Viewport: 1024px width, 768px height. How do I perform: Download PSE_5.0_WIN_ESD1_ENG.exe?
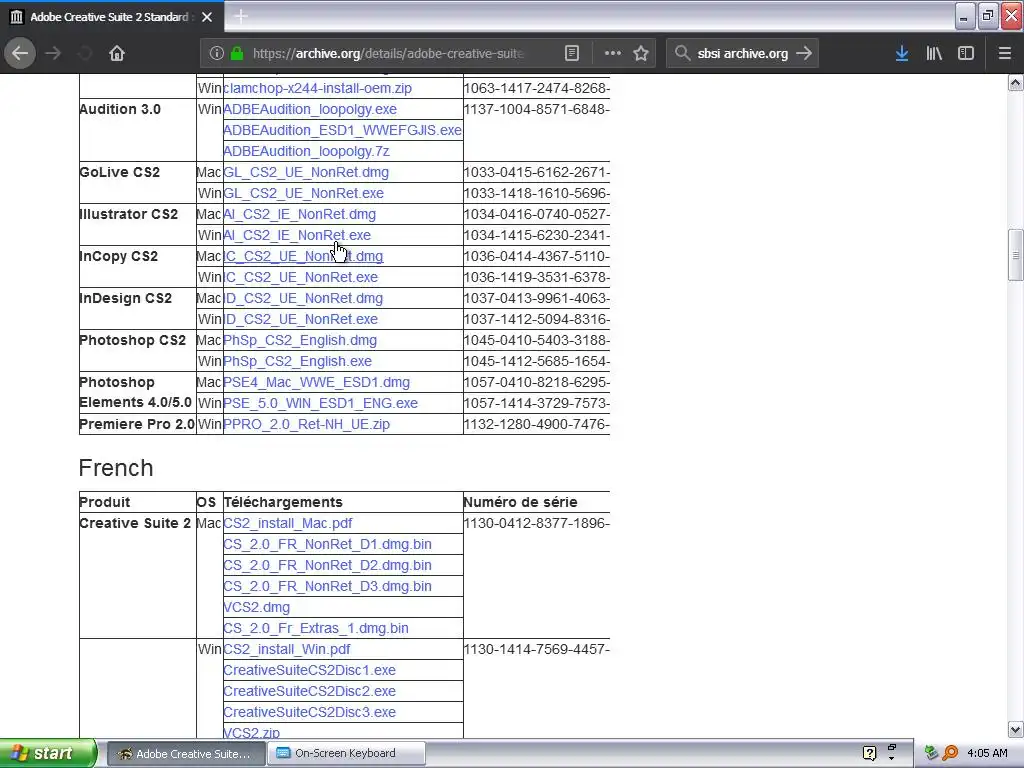[x=321, y=403]
